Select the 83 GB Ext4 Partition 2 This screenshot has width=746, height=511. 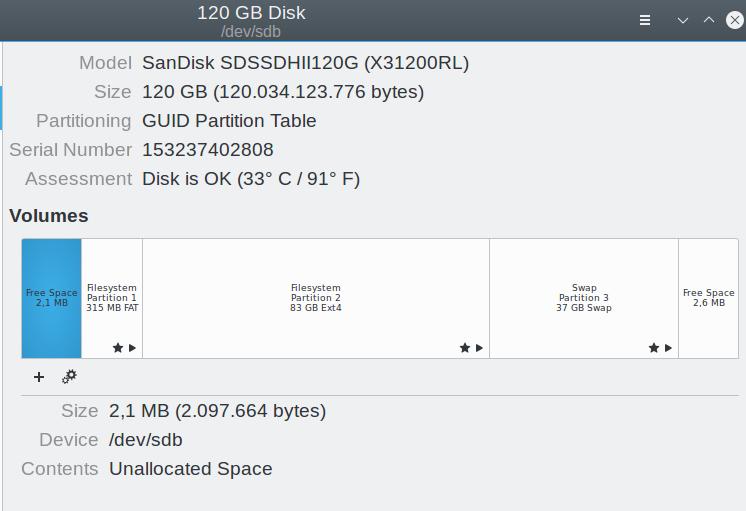tap(316, 298)
